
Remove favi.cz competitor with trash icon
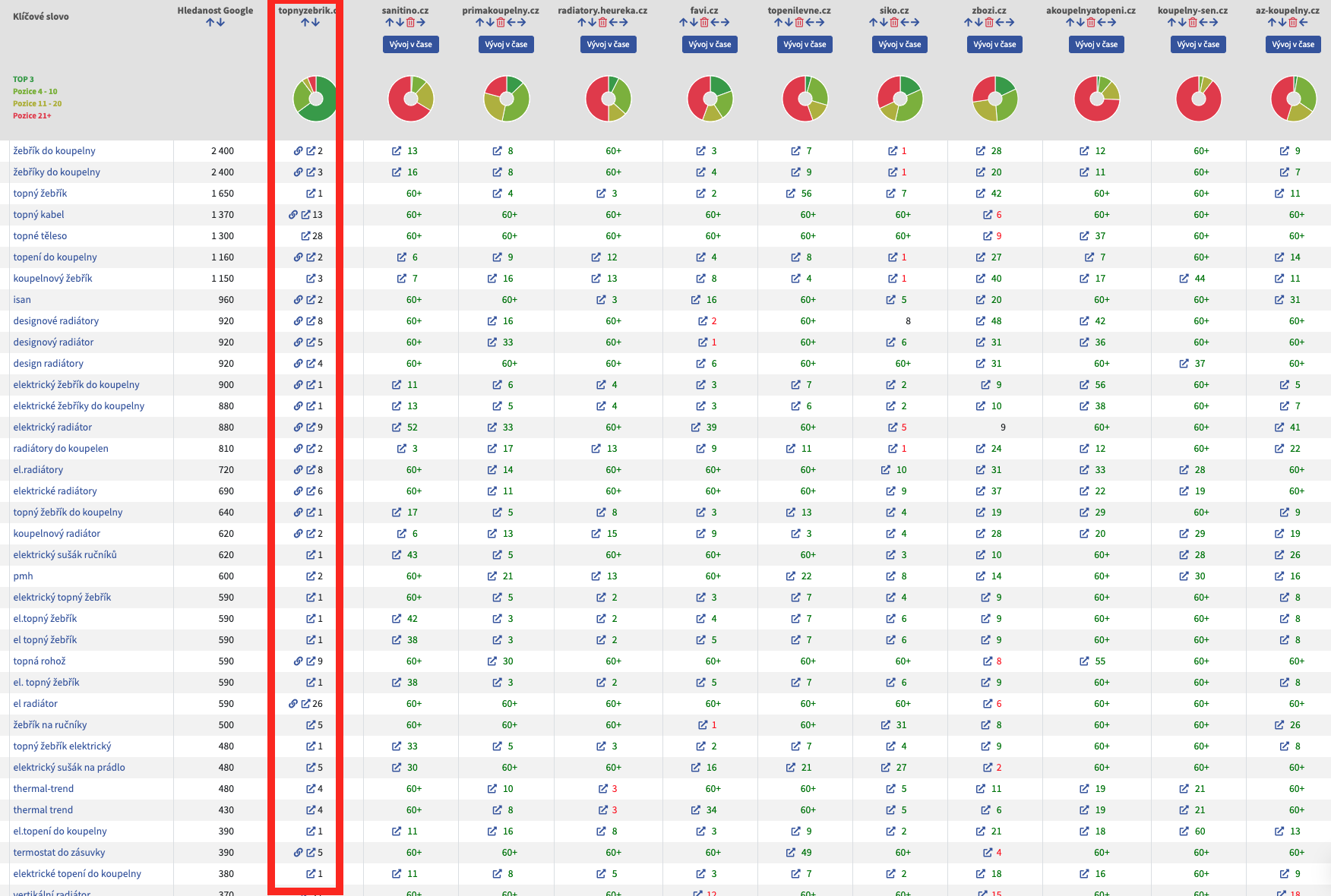704,23
